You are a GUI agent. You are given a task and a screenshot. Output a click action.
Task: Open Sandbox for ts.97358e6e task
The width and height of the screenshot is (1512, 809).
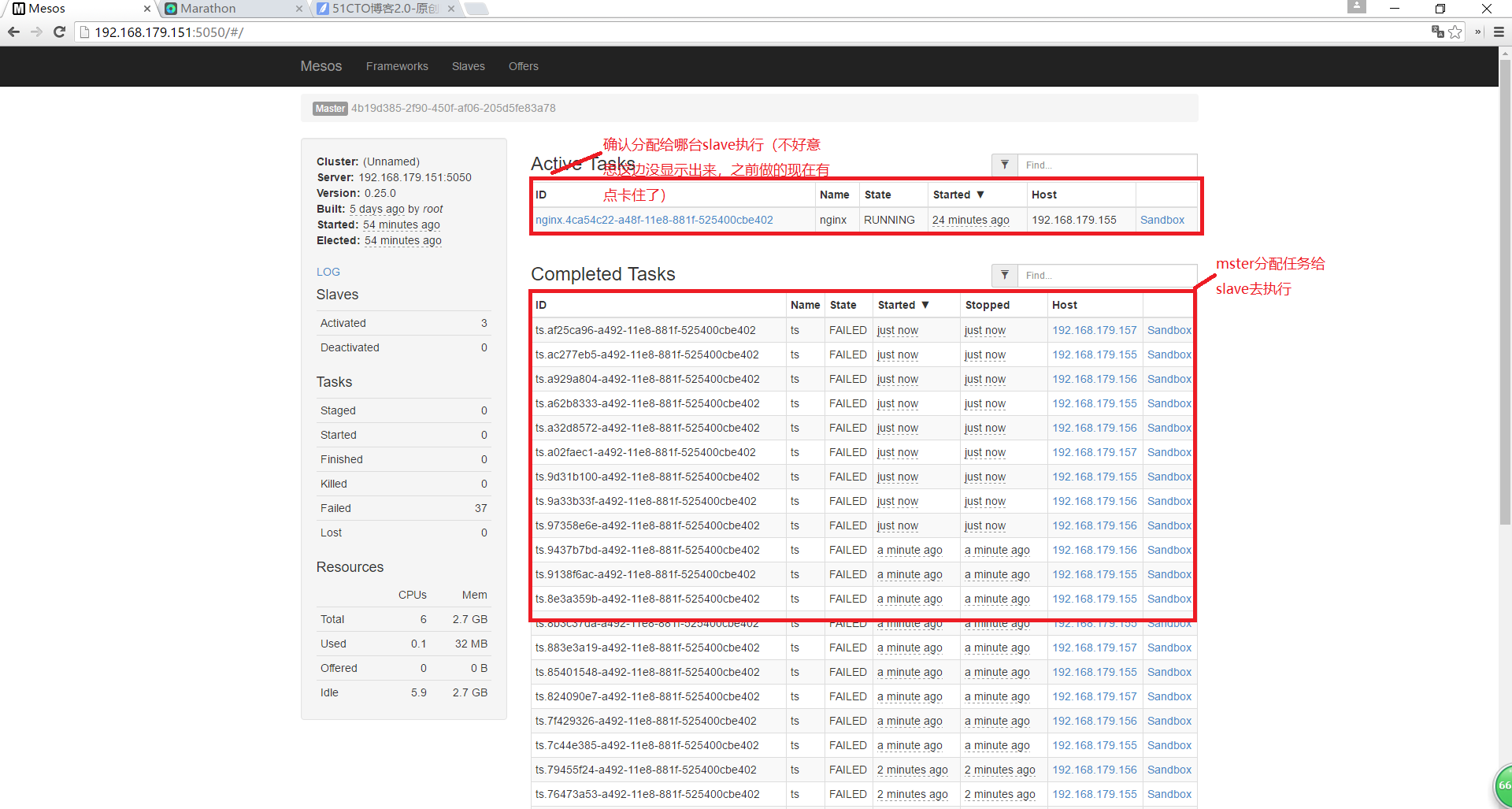[x=1169, y=525]
